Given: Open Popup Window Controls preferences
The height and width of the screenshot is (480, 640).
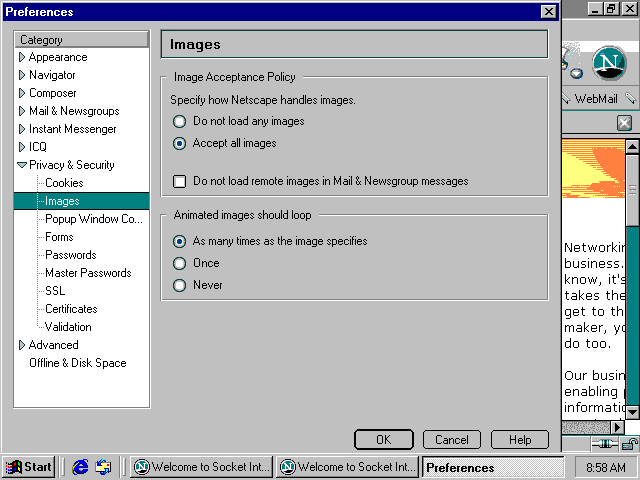Looking at the screenshot, I should point(94,219).
